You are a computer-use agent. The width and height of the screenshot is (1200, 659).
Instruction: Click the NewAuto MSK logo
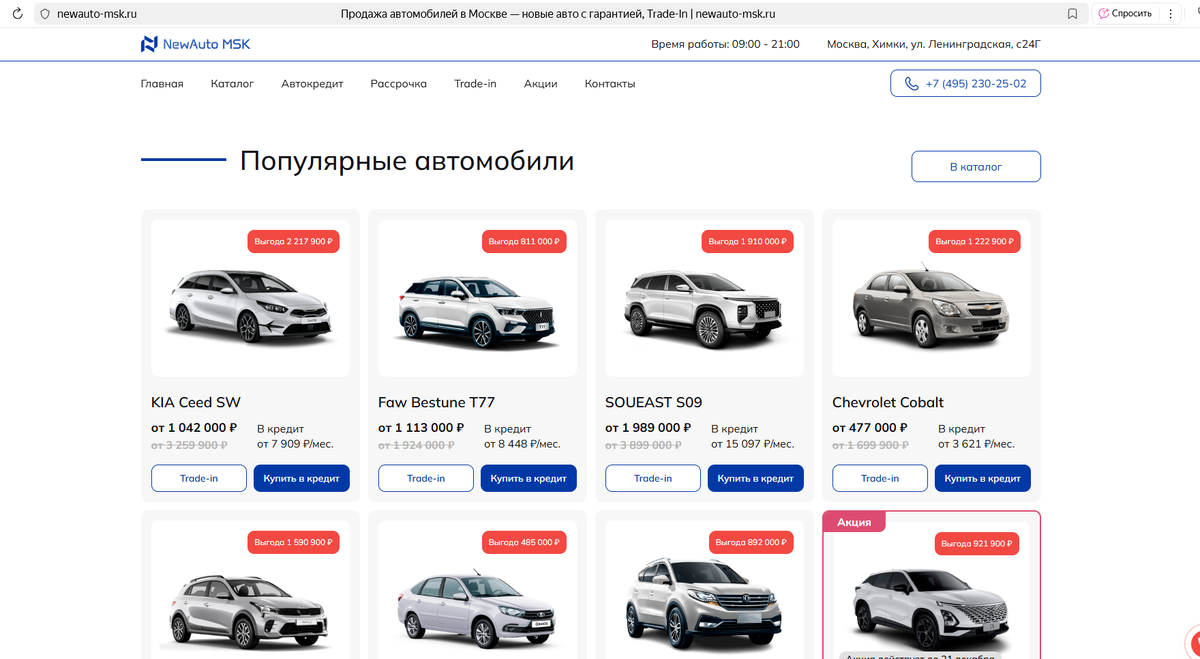pos(195,44)
